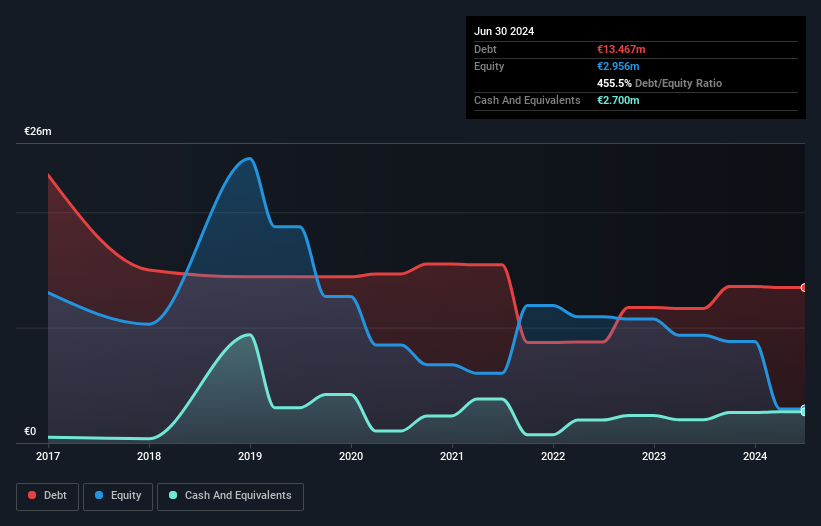Click the €2.700m cash value
821x526 pixels.
[618, 100]
